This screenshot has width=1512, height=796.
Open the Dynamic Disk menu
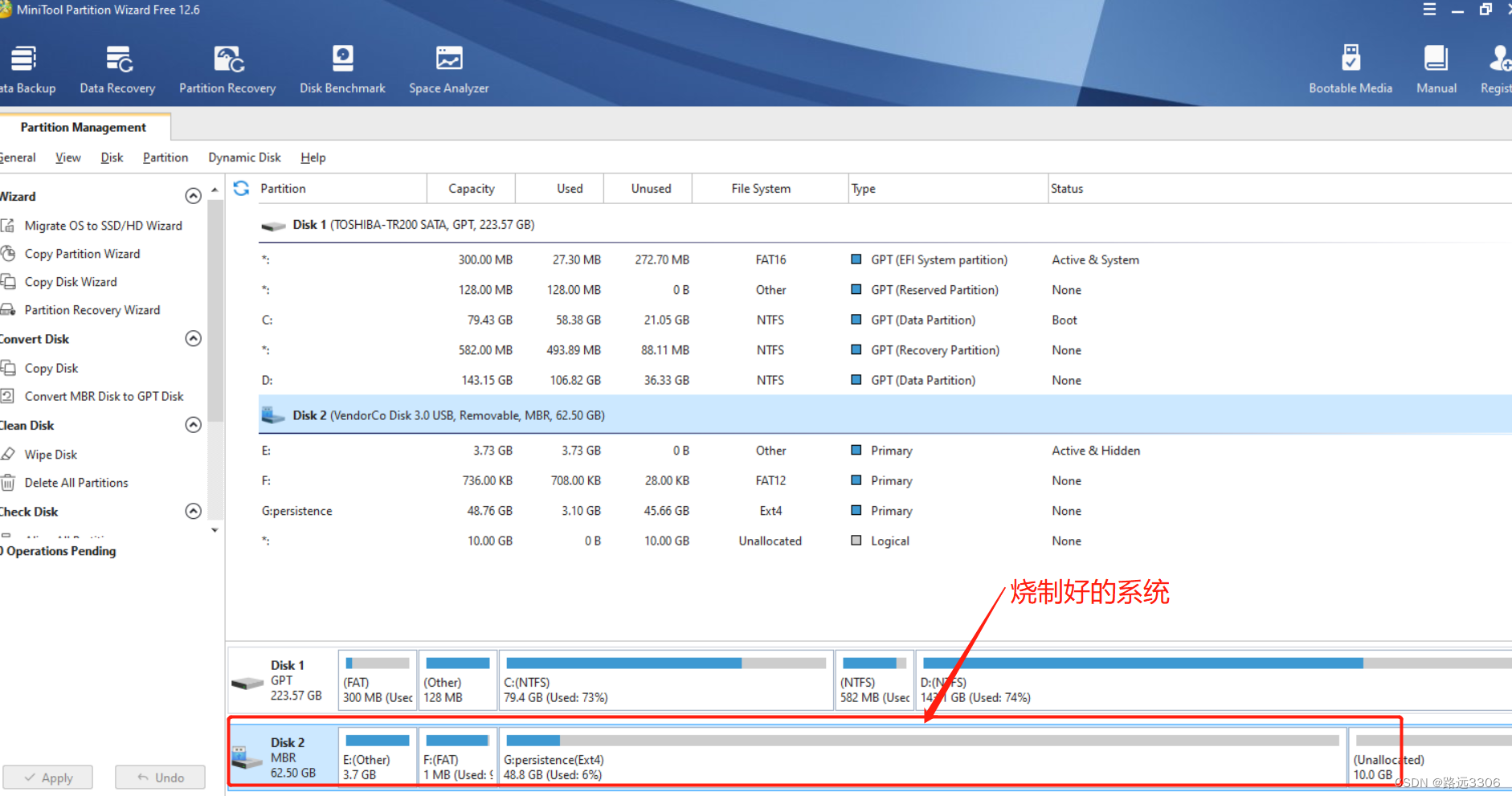(x=244, y=157)
